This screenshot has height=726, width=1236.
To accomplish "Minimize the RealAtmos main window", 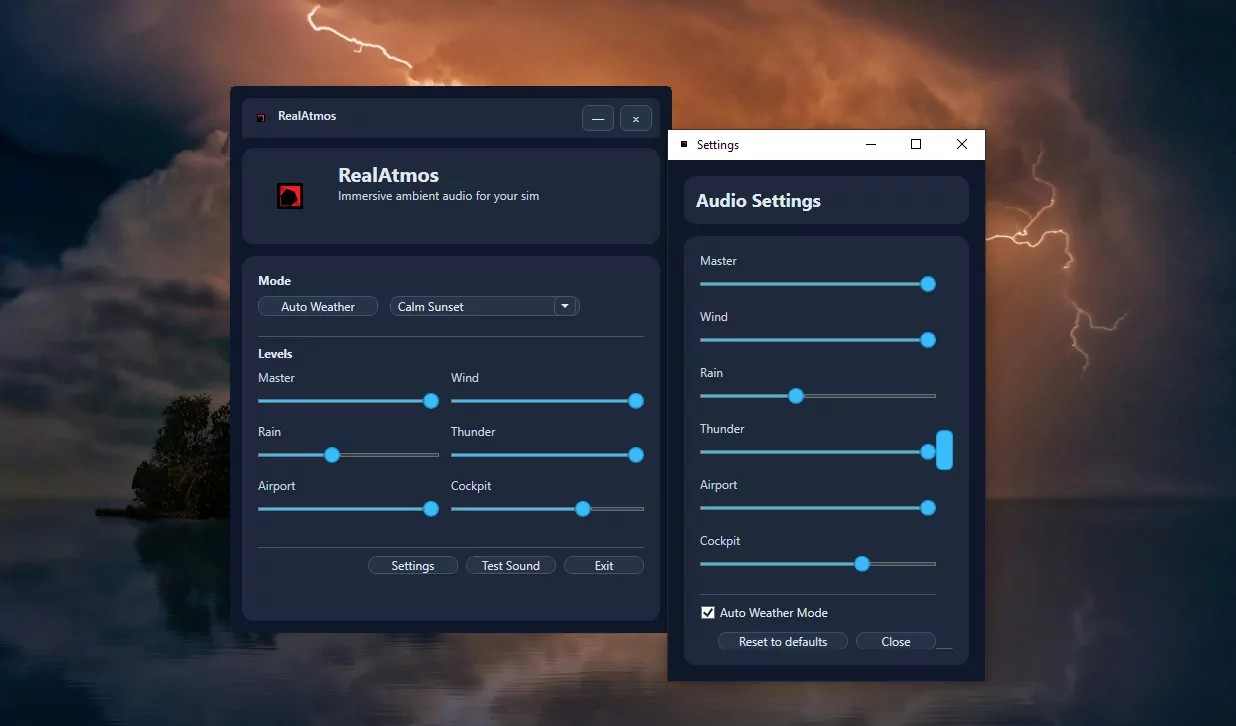I will tap(598, 118).
